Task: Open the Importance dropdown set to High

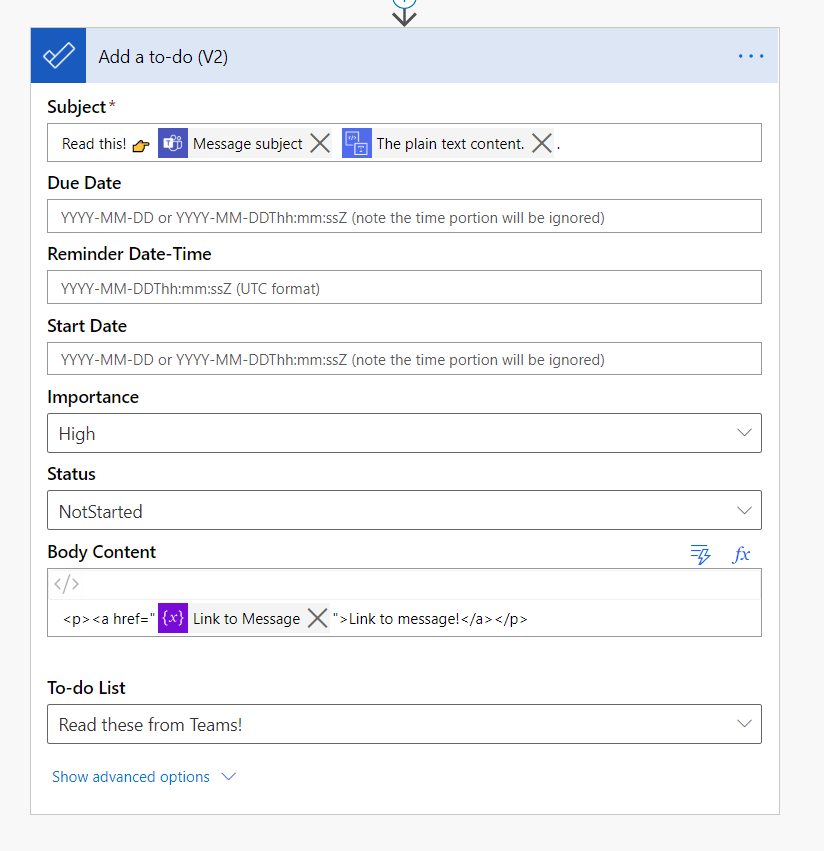Action: tap(404, 433)
